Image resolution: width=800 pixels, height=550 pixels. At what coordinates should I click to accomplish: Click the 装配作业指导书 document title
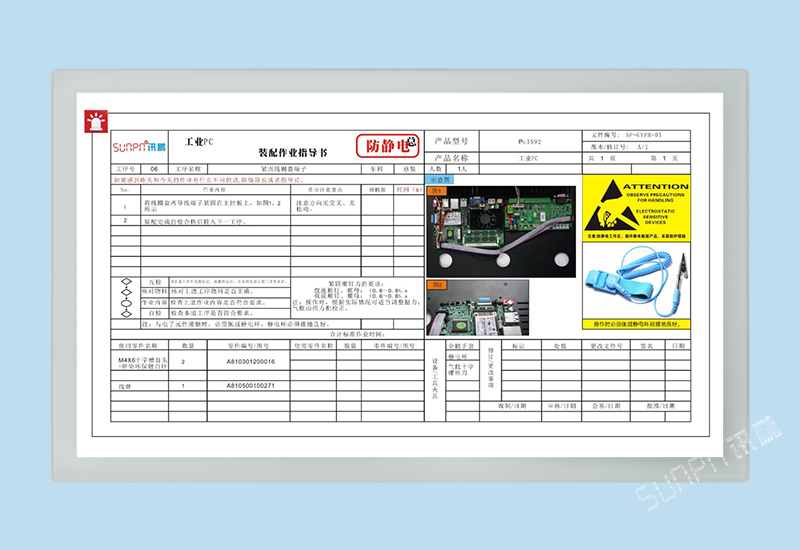[x=293, y=153]
